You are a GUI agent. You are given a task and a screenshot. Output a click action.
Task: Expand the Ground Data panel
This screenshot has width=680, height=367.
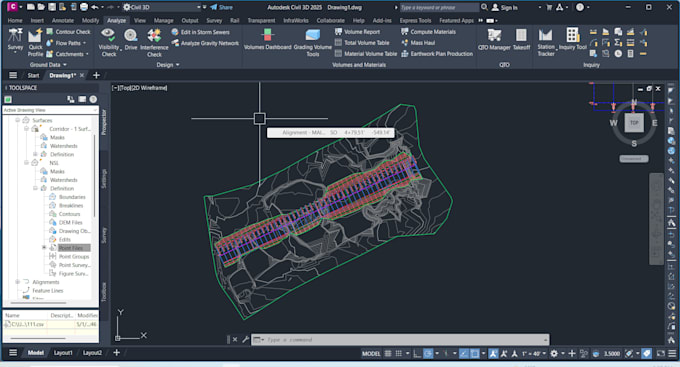[48, 65]
